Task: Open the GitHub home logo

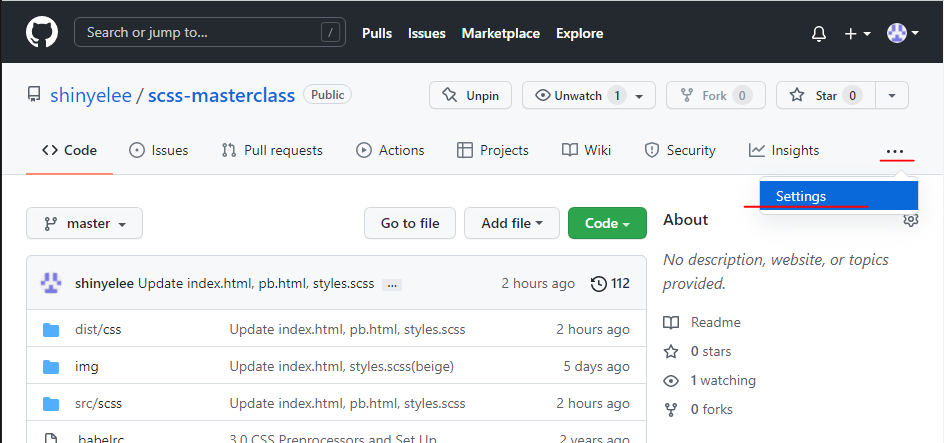Action: point(42,33)
